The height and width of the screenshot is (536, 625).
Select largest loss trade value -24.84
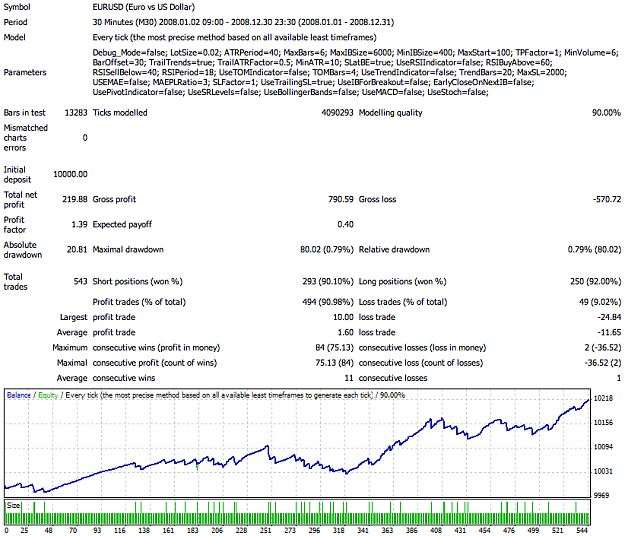tap(609, 317)
